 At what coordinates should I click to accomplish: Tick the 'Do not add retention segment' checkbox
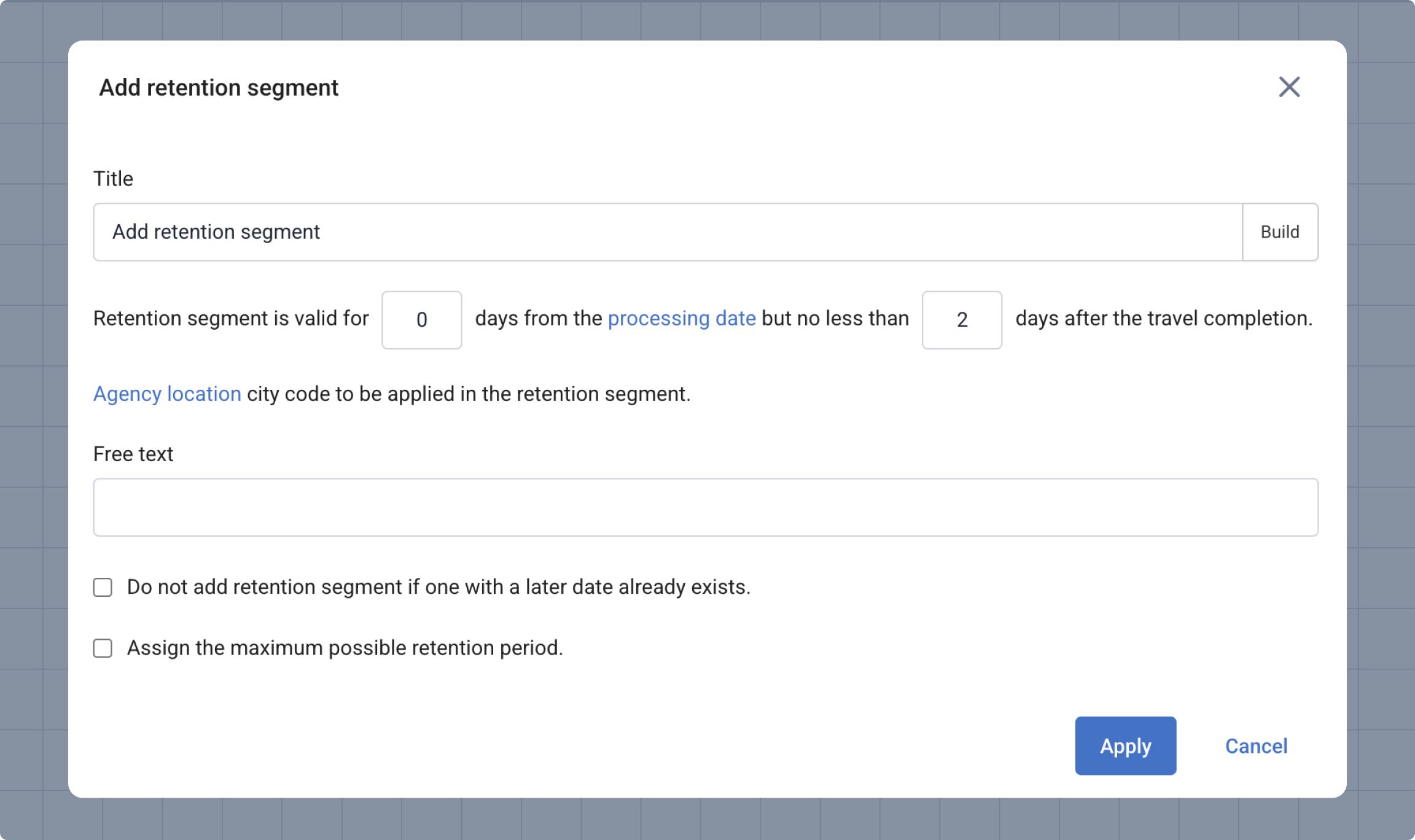tap(103, 587)
